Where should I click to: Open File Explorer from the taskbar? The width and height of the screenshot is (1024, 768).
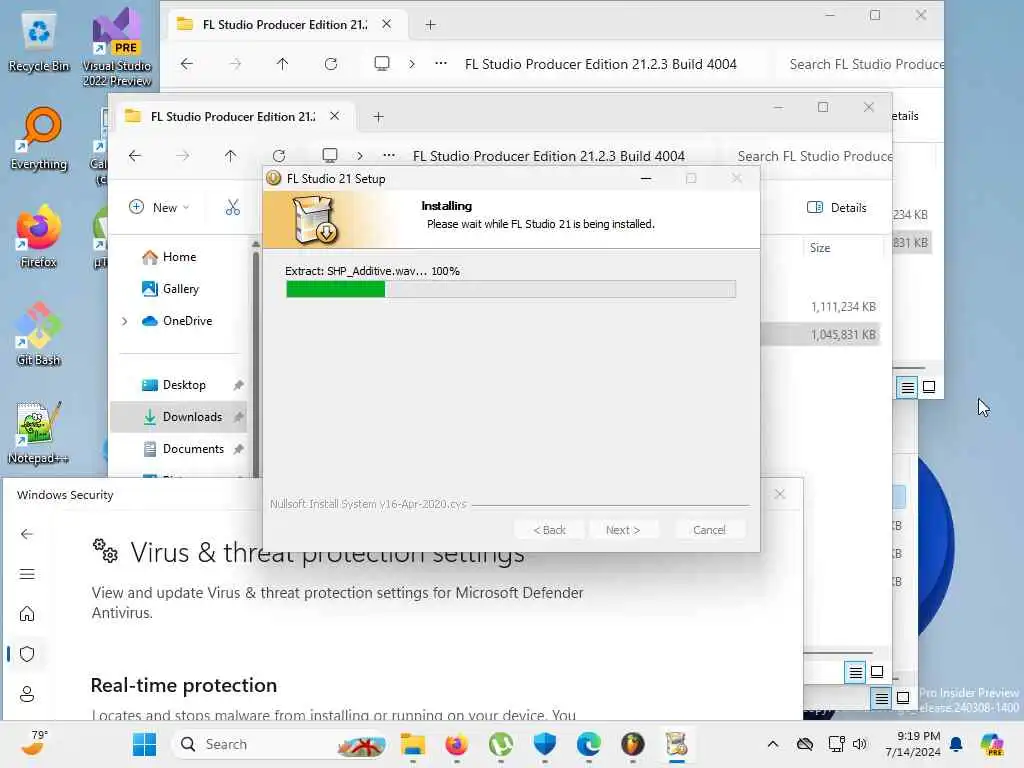click(x=413, y=744)
